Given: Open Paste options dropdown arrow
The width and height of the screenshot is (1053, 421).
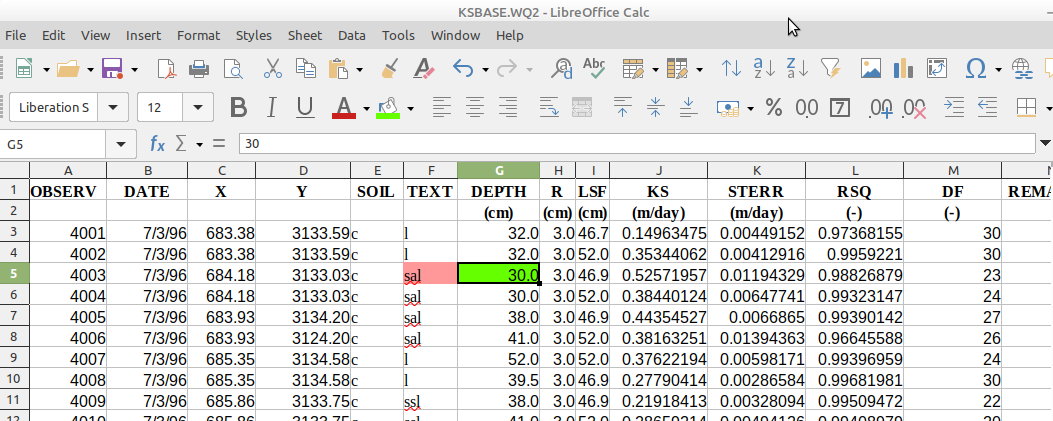Looking at the screenshot, I should [360, 69].
